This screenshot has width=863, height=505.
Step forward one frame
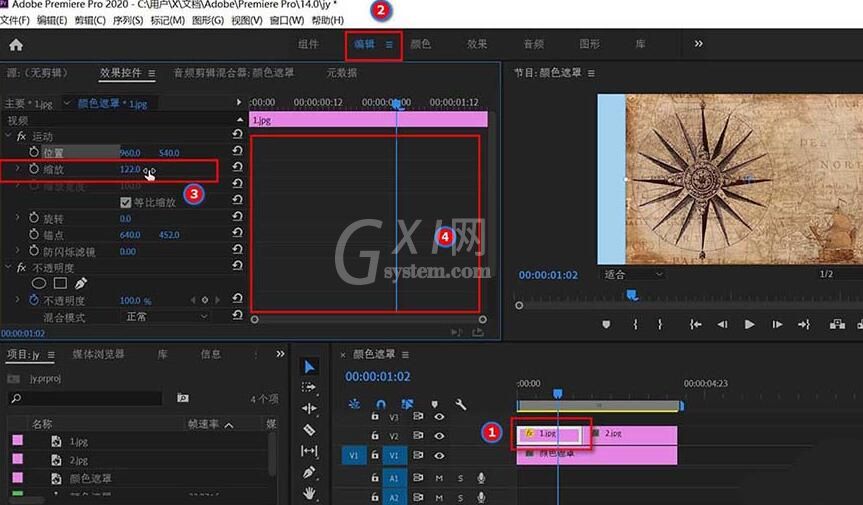(x=777, y=325)
